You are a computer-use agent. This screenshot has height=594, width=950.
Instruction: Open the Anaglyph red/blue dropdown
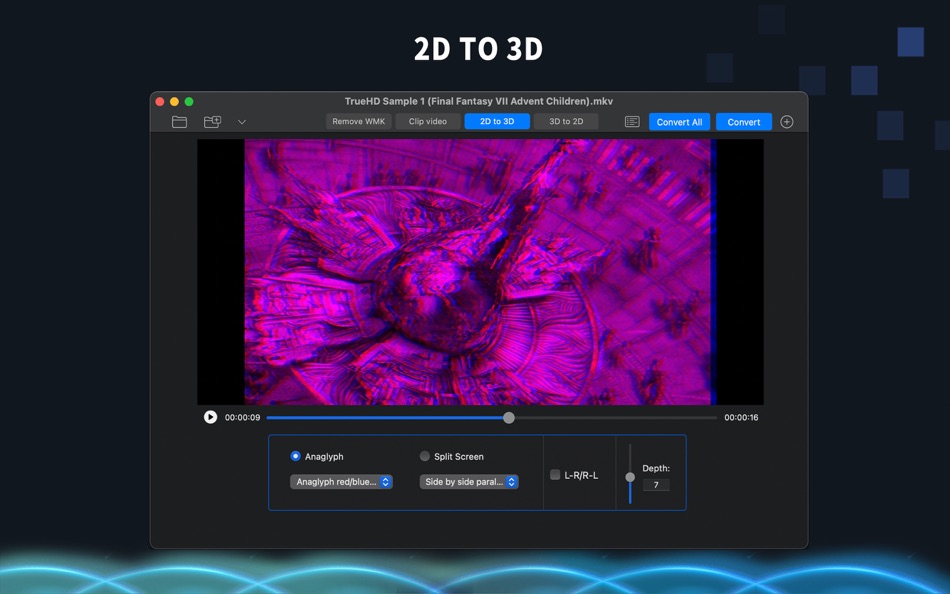[x=342, y=482]
